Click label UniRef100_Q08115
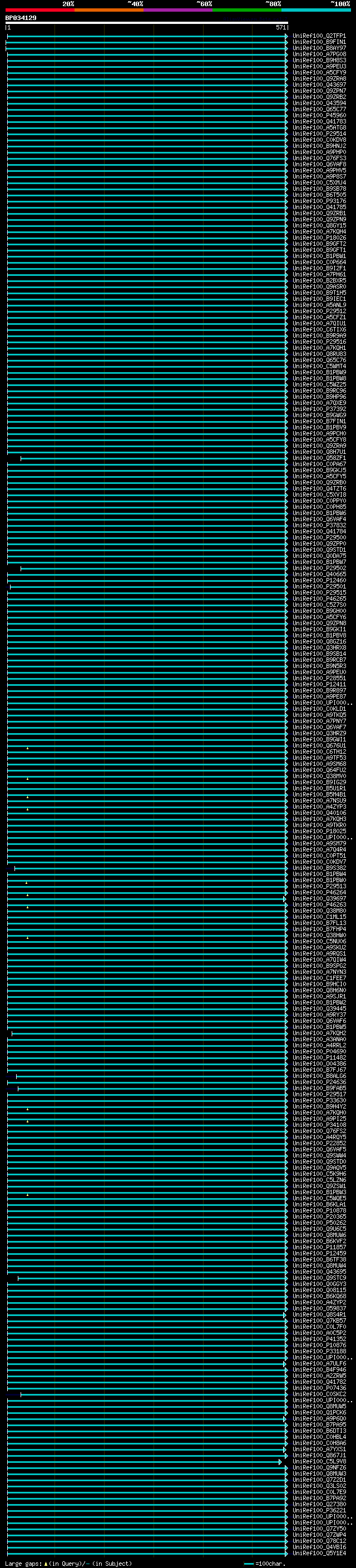Viewport: 356px width, 1568px height. click(x=319, y=1290)
